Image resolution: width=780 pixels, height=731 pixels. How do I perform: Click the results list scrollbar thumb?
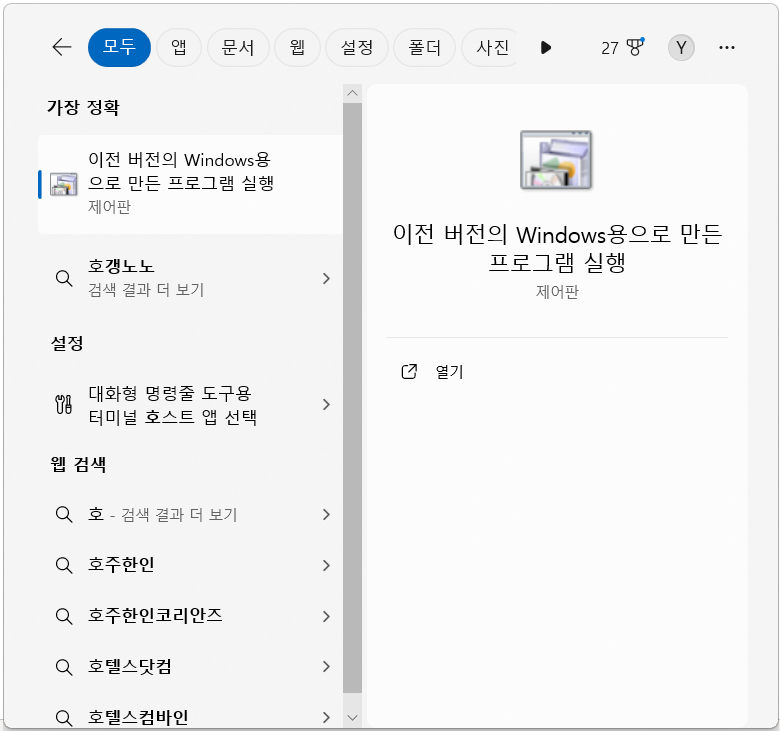point(352,398)
